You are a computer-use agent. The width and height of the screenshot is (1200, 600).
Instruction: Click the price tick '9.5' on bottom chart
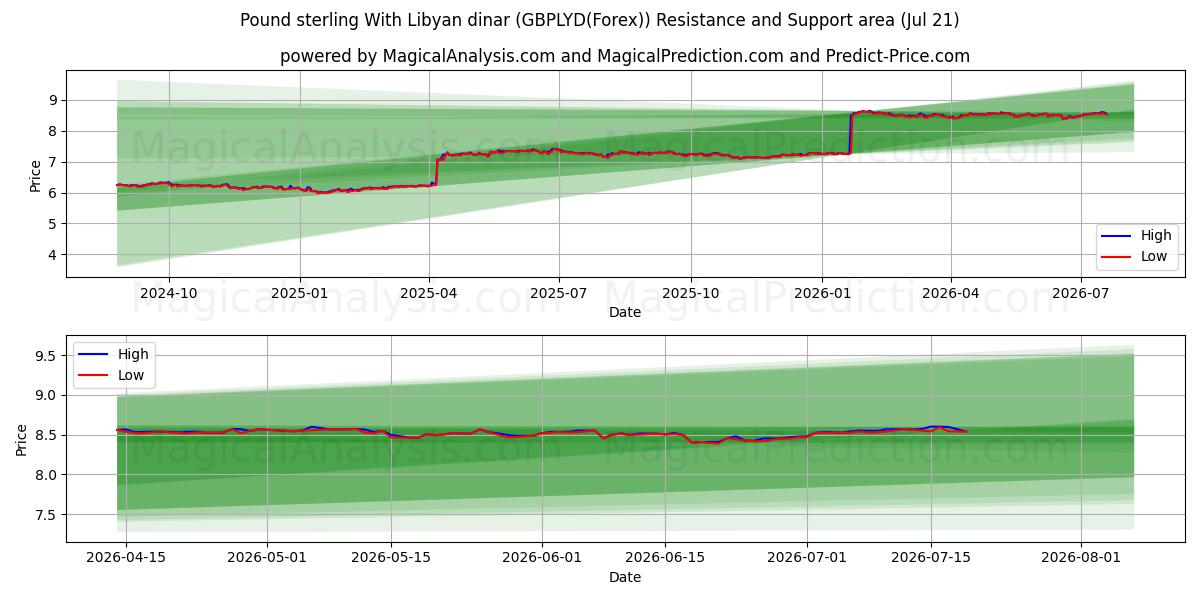point(48,356)
